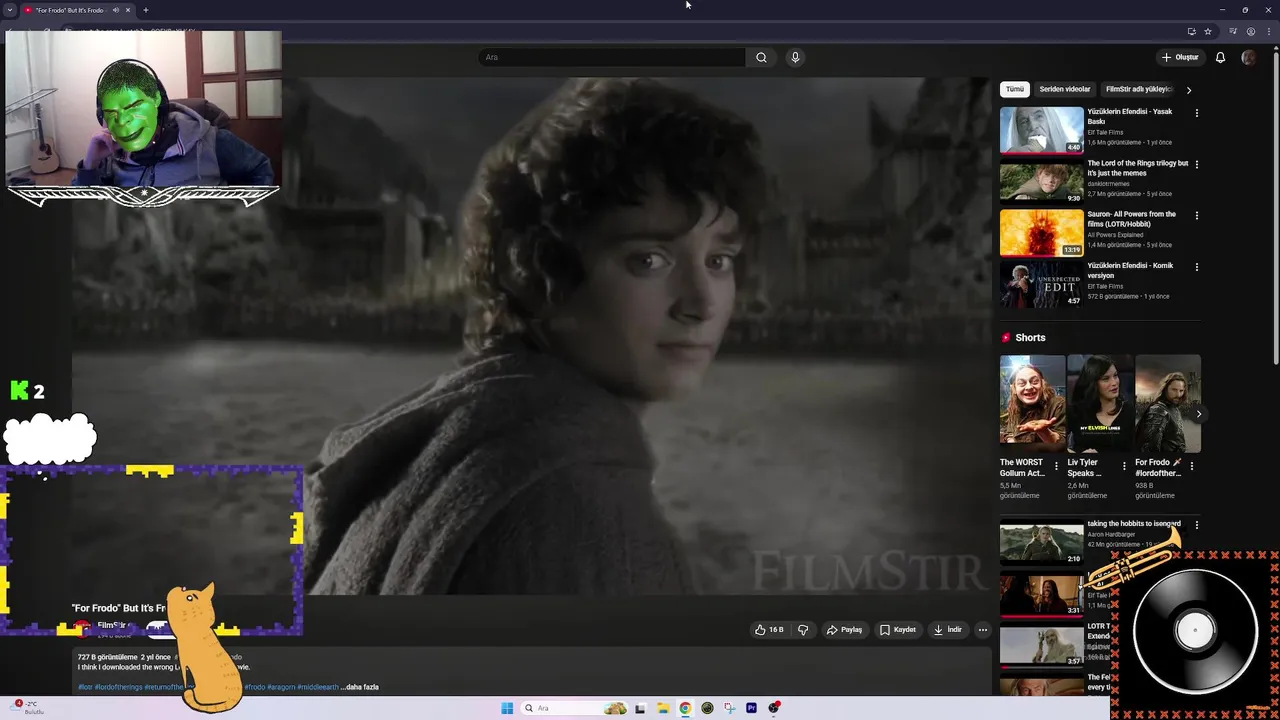Open the weather widget on the taskbar
The image size is (1280, 720).
point(28,707)
